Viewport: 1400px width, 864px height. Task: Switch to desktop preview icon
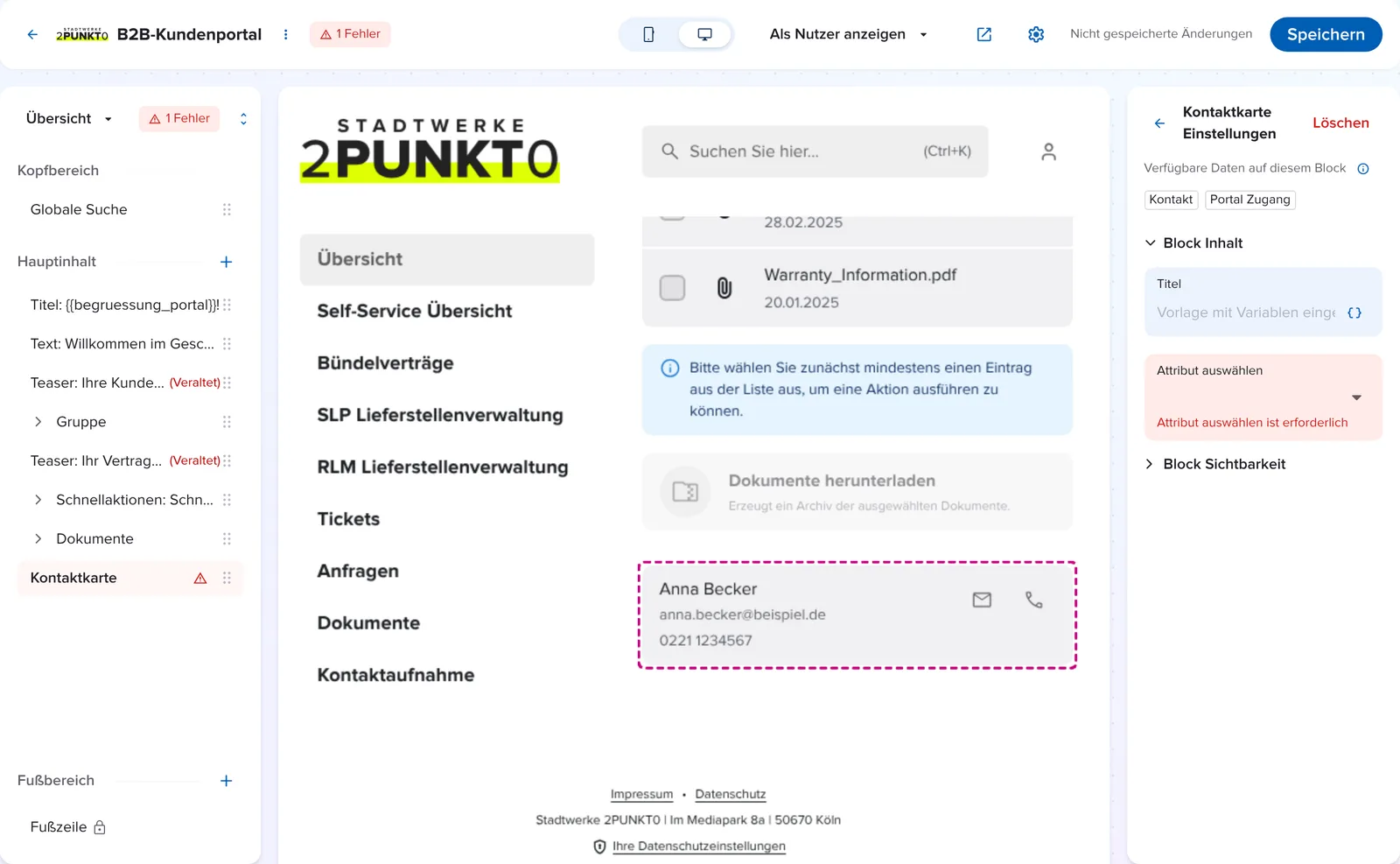click(x=704, y=34)
